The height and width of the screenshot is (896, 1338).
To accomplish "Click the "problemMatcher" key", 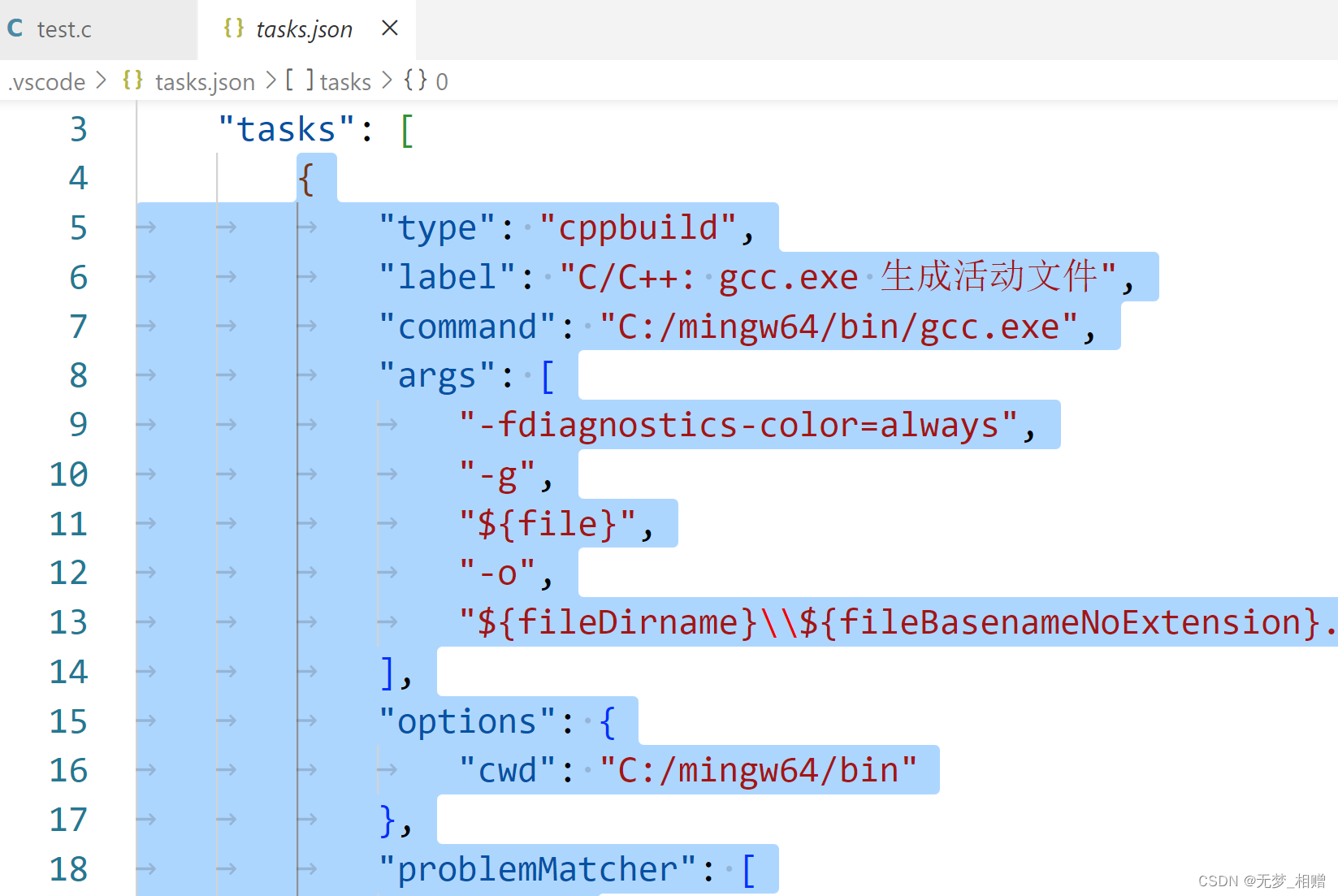I will tap(538, 869).
